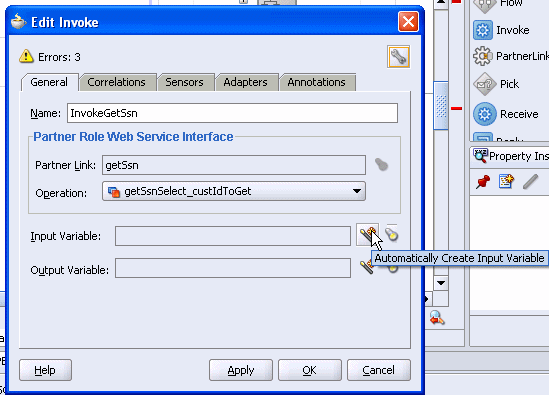
Task: Click the Partner Link field
Action: 234,165
